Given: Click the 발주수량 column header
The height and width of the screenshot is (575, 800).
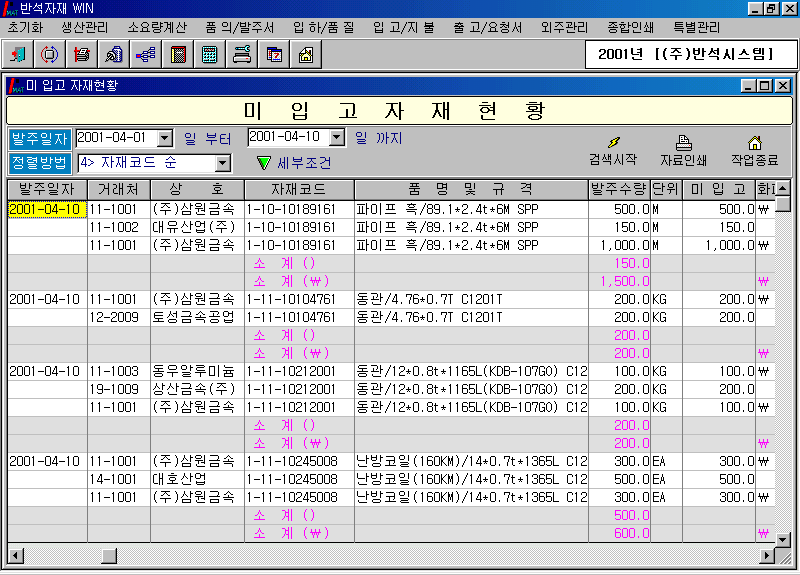Looking at the screenshot, I should click(x=618, y=189).
